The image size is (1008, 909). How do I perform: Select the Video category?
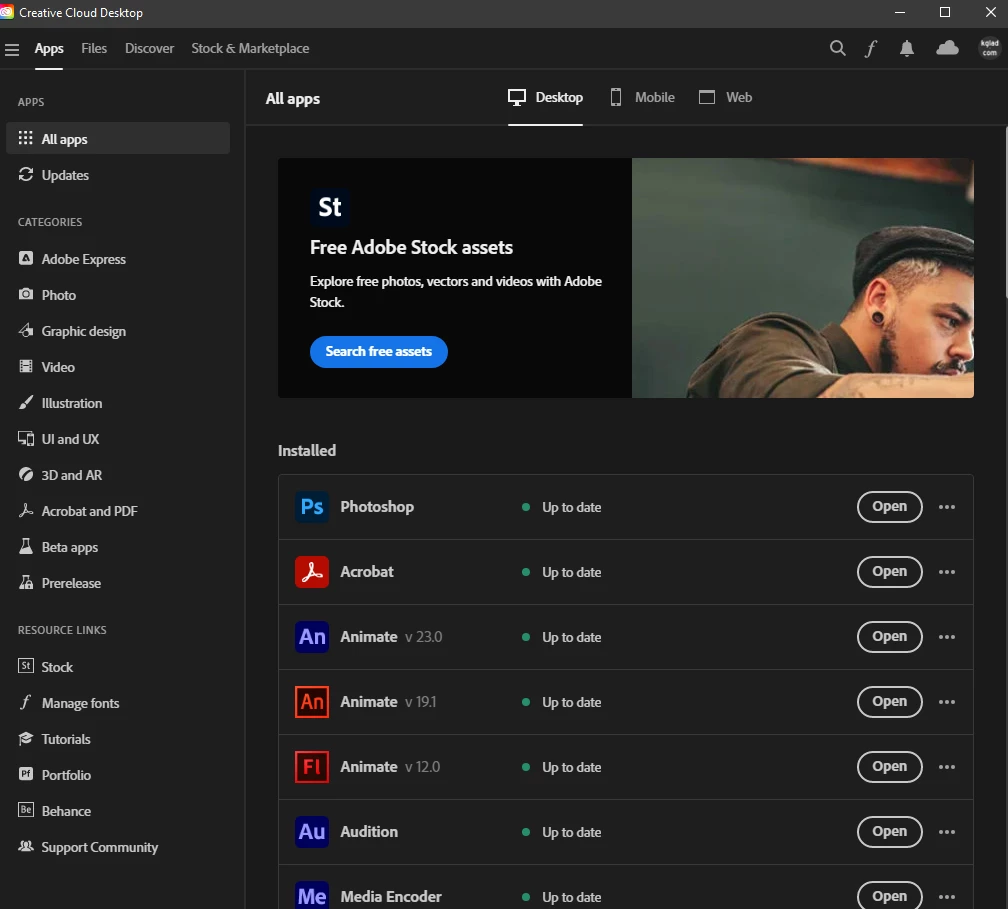click(x=118, y=367)
